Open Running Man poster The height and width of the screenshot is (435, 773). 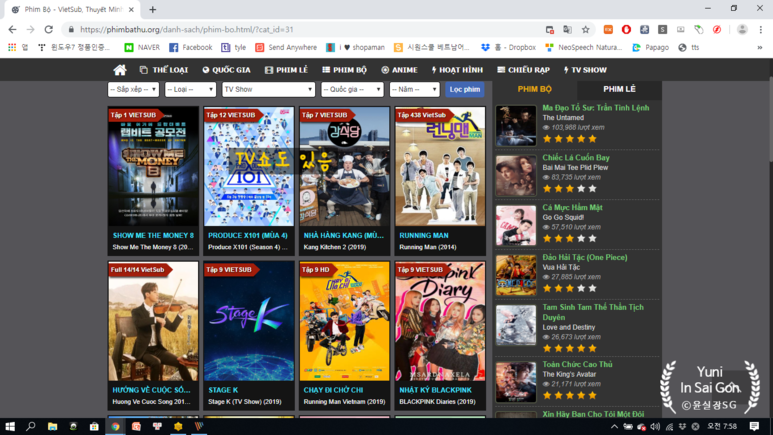click(x=440, y=167)
